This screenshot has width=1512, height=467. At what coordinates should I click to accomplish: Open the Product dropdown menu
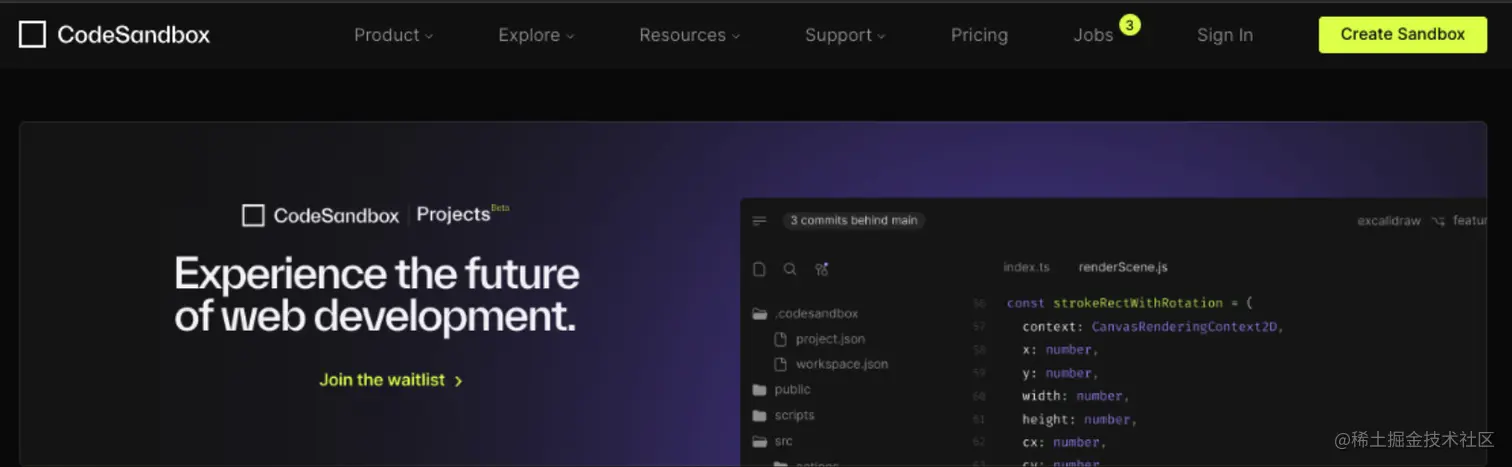click(393, 35)
